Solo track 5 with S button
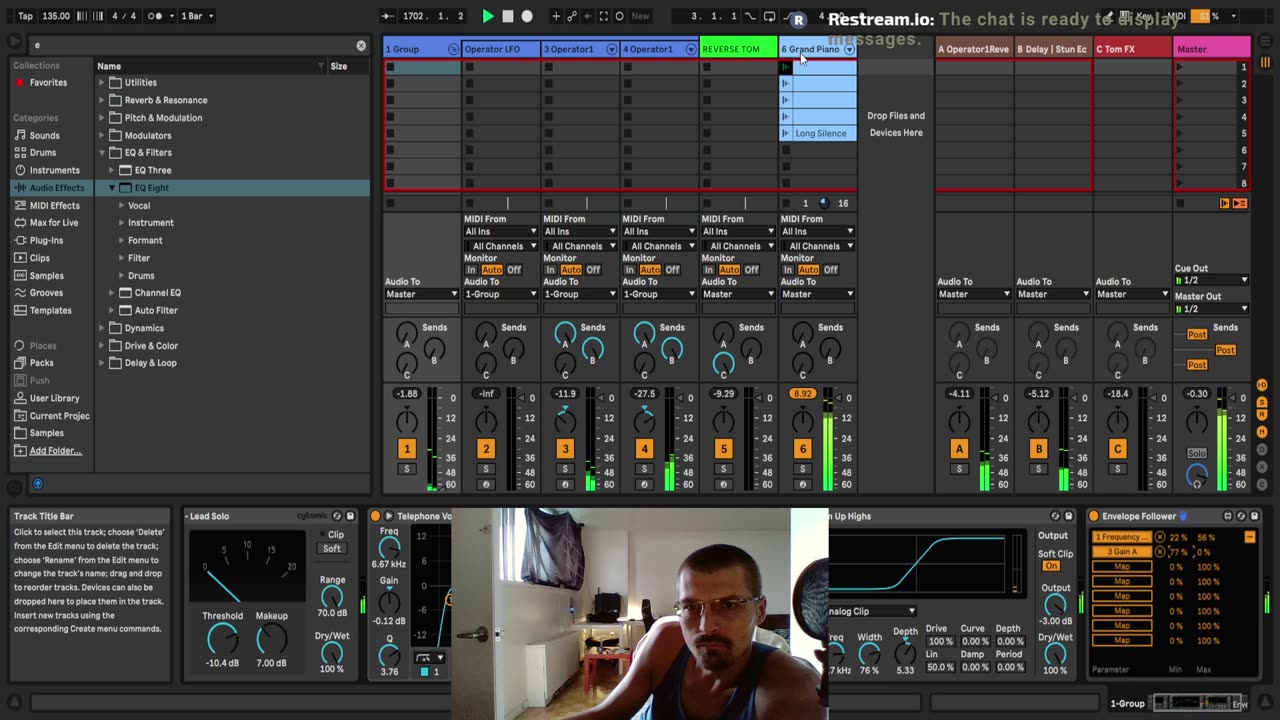Viewport: 1280px width, 720px height. click(x=723, y=469)
